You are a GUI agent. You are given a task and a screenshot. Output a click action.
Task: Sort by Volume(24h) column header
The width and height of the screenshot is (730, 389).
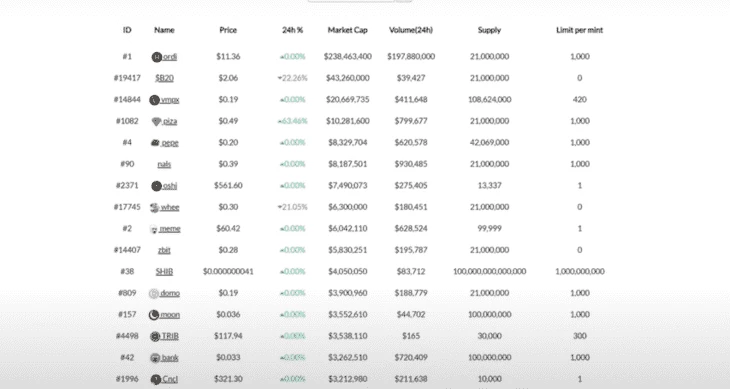point(411,30)
